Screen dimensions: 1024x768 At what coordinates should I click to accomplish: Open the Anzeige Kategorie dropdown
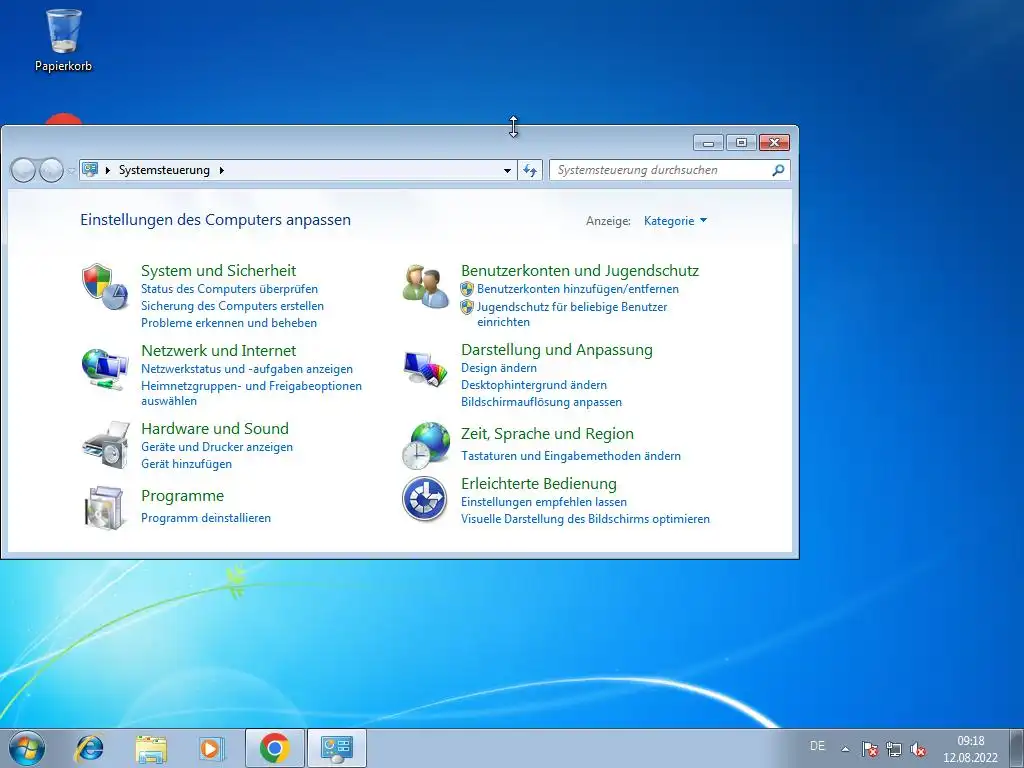click(675, 221)
